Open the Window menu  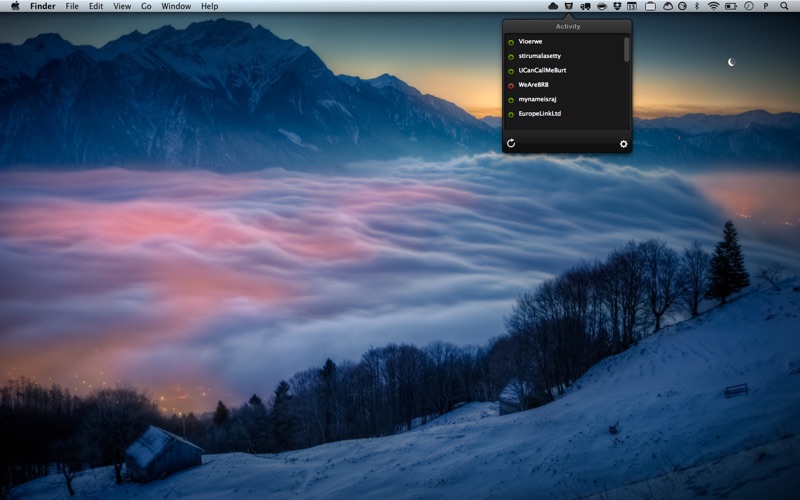pyautogui.click(x=176, y=6)
